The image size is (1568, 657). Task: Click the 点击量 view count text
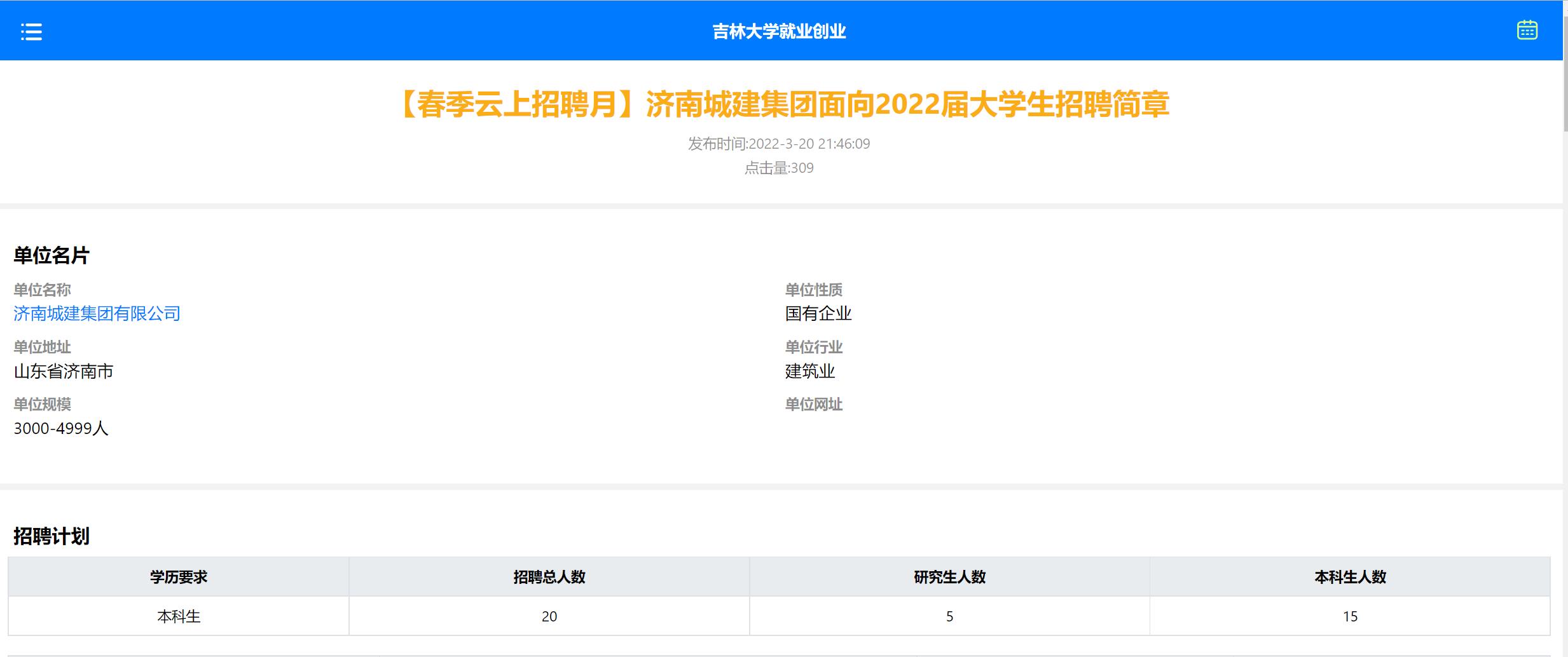[x=779, y=168]
